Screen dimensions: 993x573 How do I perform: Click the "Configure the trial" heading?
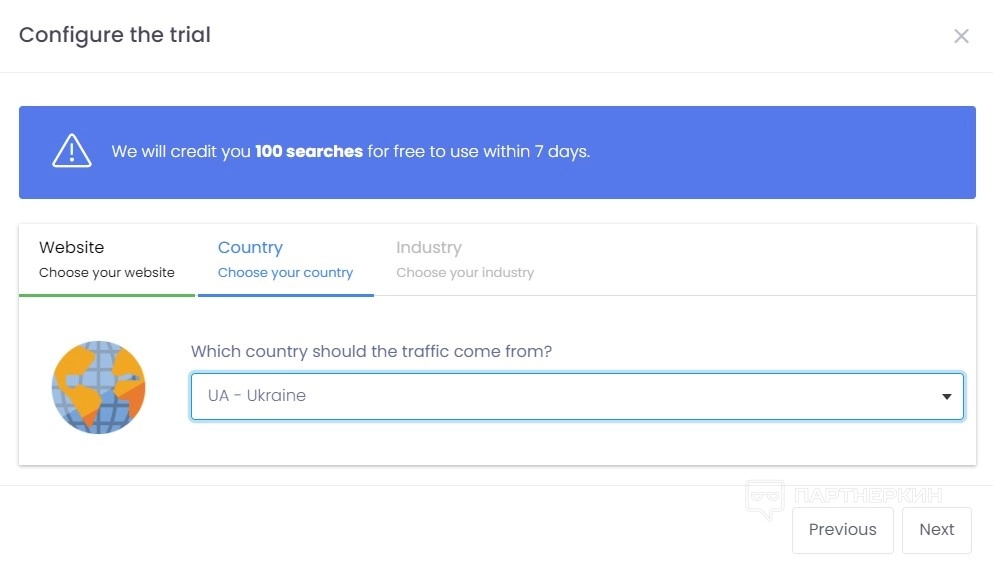(x=115, y=35)
